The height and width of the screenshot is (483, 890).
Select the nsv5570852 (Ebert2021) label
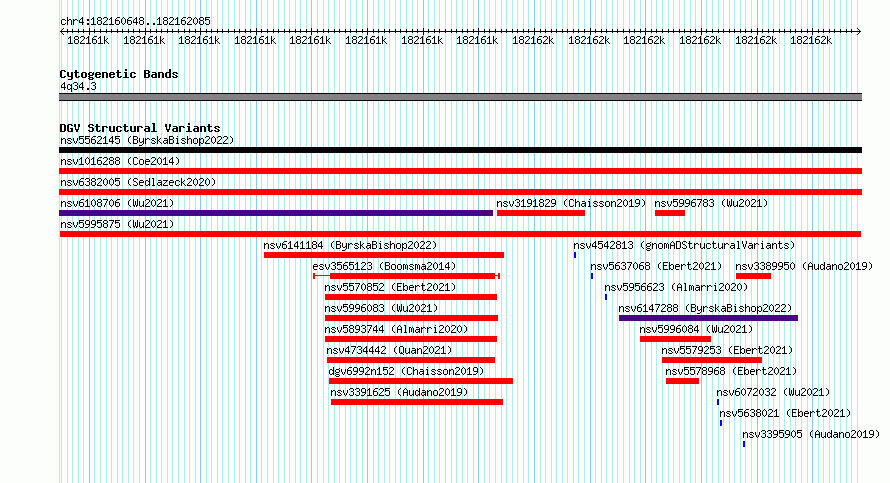[391, 287]
